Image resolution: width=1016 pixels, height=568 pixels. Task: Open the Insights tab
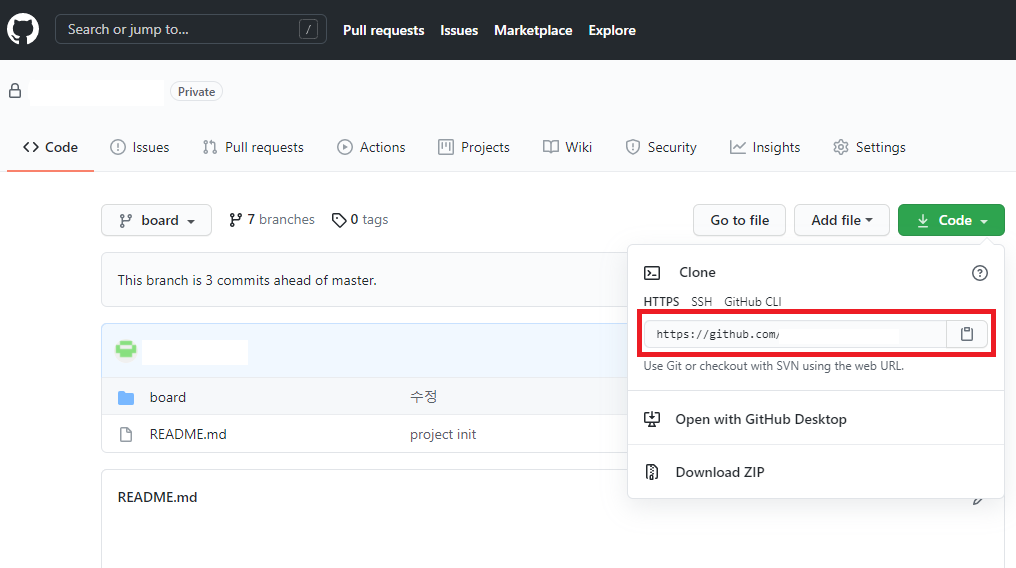pyautogui.click(x=765, y=147)
